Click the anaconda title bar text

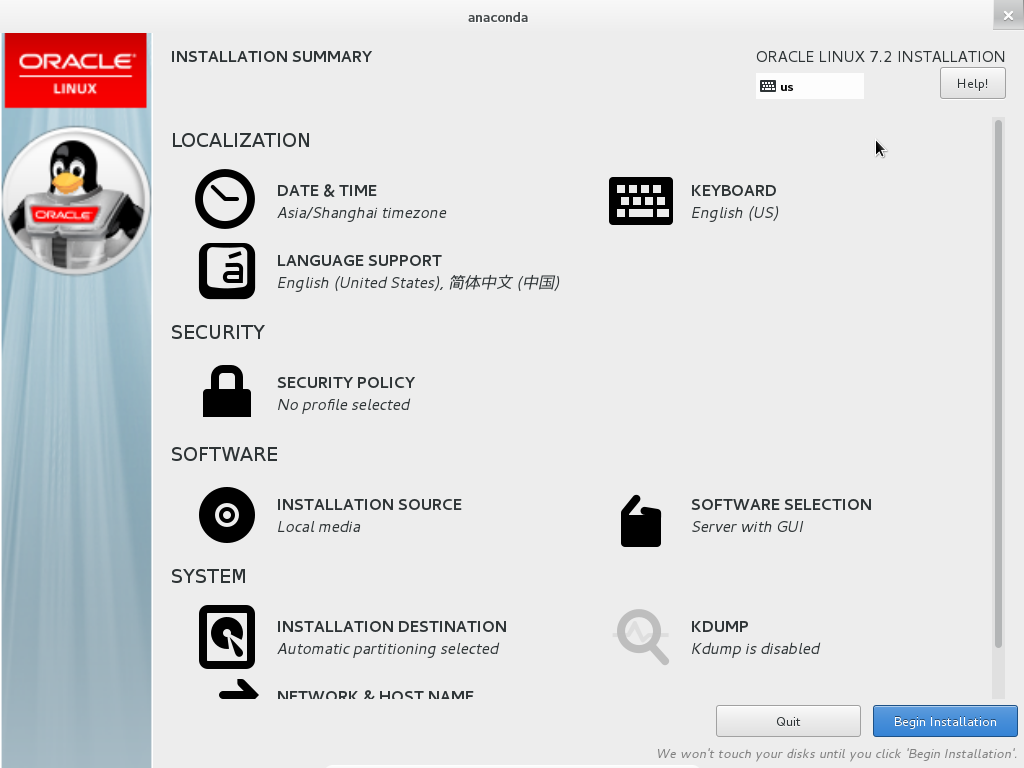click(498, 18)
